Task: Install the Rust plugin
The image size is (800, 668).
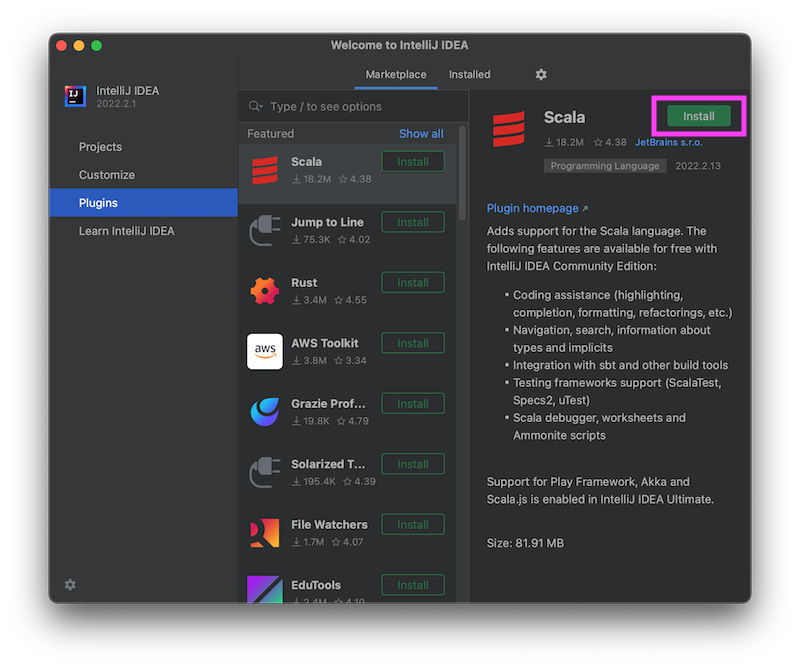Action: [413, 283]
